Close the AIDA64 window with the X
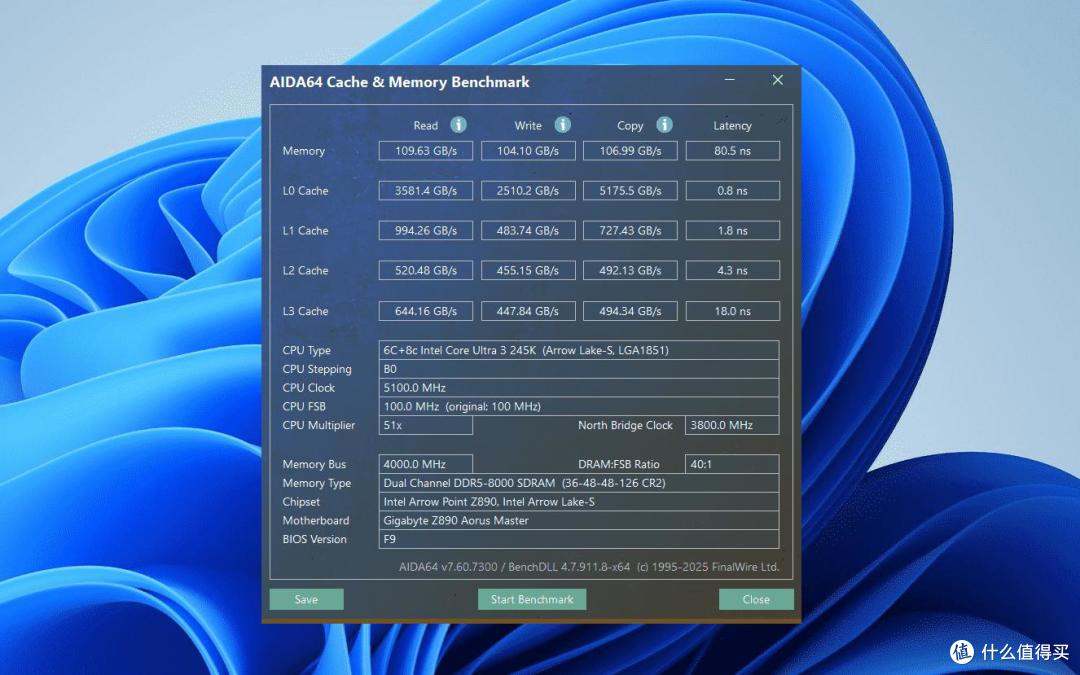The height and width of the screenshot is (675, 1080). tap(778, 80)
